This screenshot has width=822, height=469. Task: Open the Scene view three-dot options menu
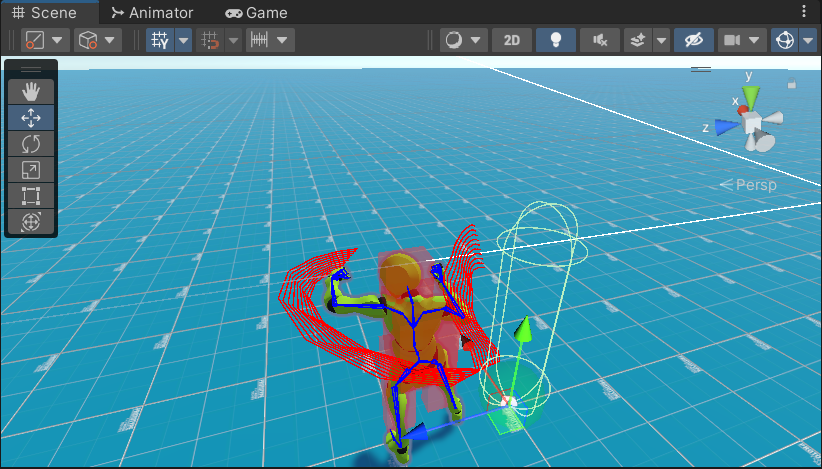[x=805, y=12]
